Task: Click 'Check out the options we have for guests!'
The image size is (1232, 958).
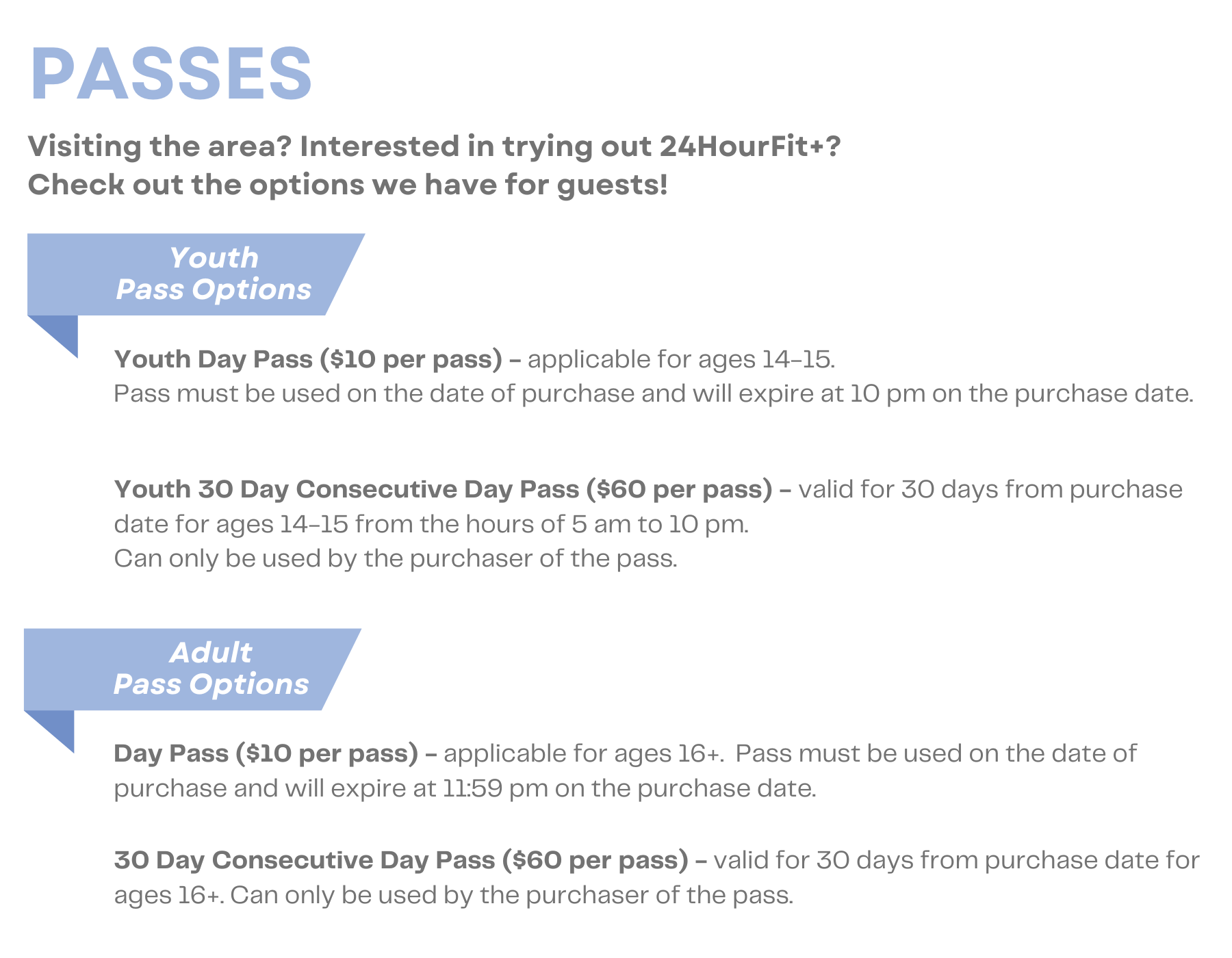Action: (348, 185)
